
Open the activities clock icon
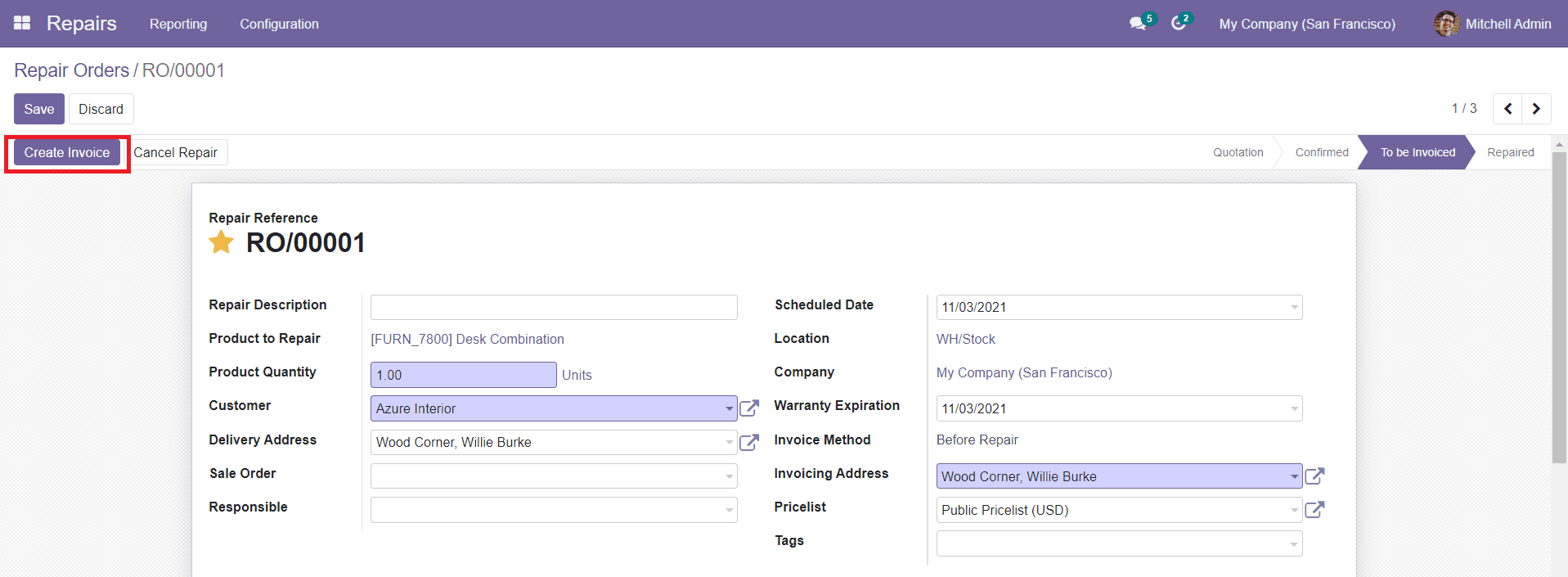pos(1178,24)
